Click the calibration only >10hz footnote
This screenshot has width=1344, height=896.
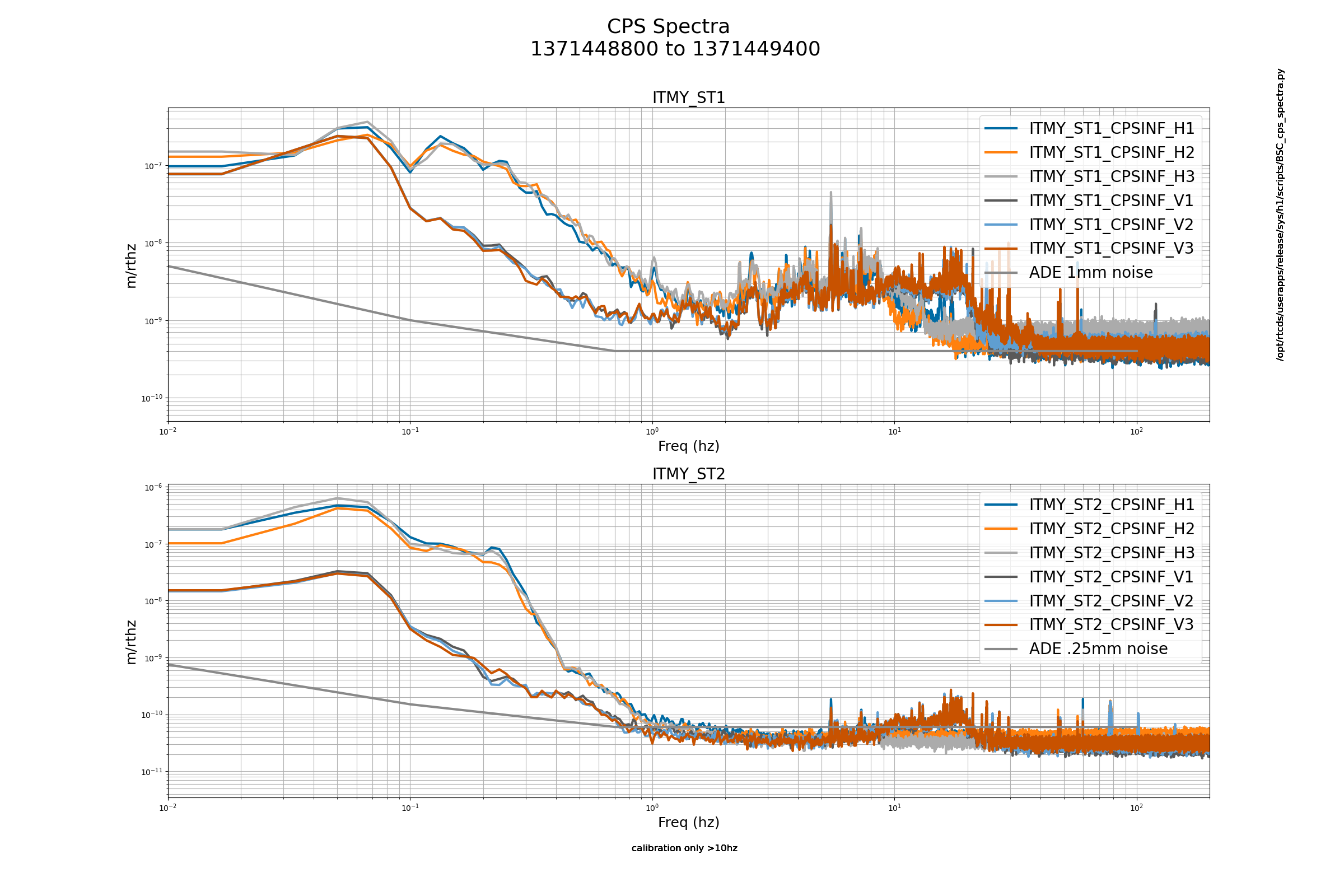click(x=684, y=848)
